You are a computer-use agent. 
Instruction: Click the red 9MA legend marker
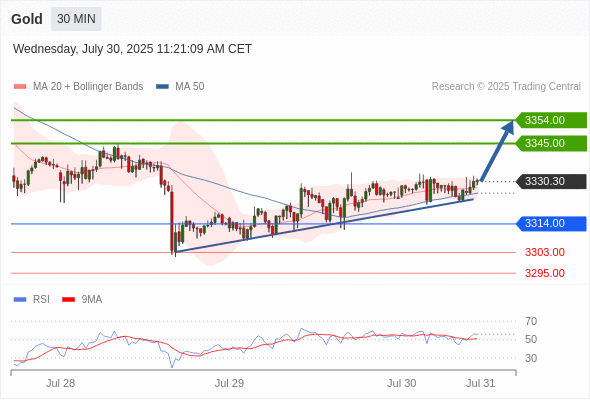click(68, 300)
